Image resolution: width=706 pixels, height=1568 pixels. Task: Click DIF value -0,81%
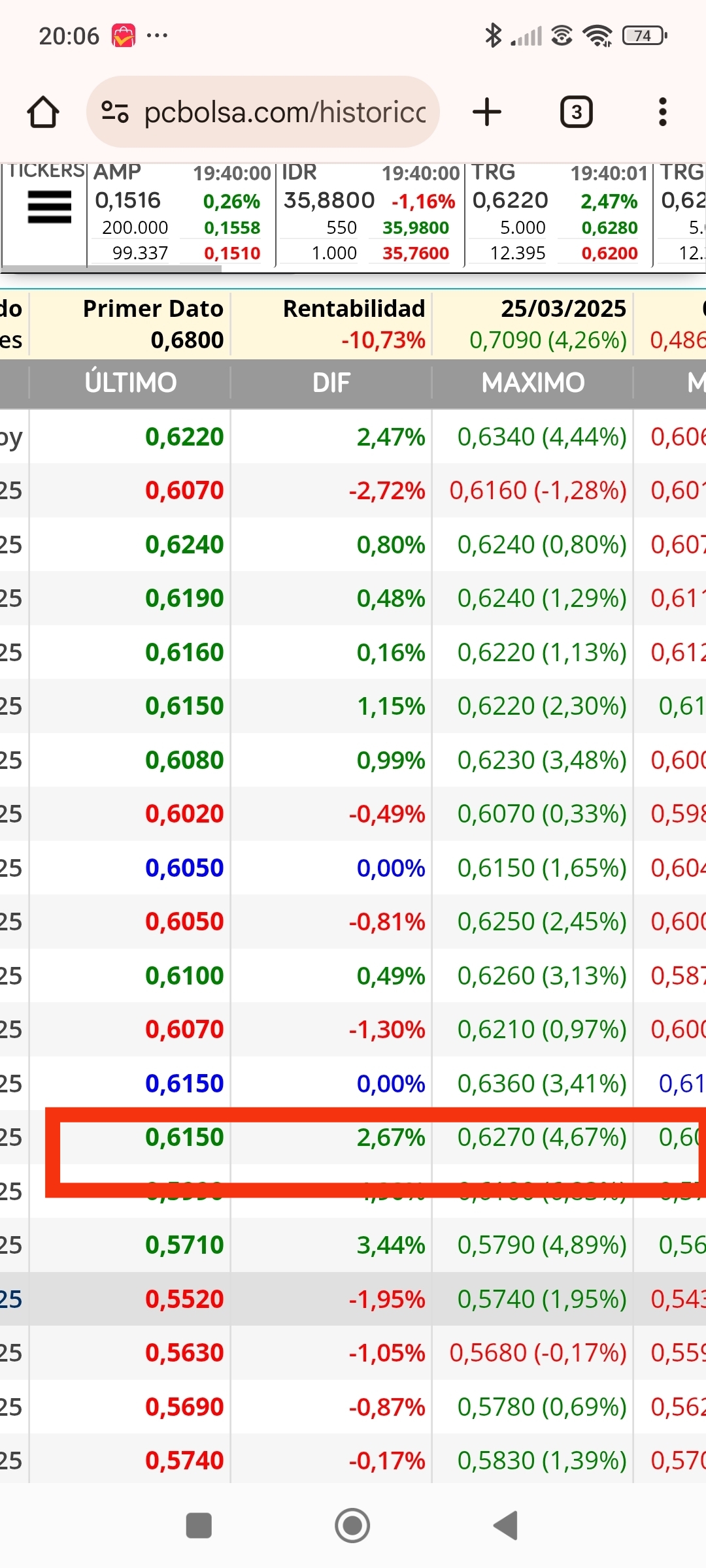tap(387, 922)
